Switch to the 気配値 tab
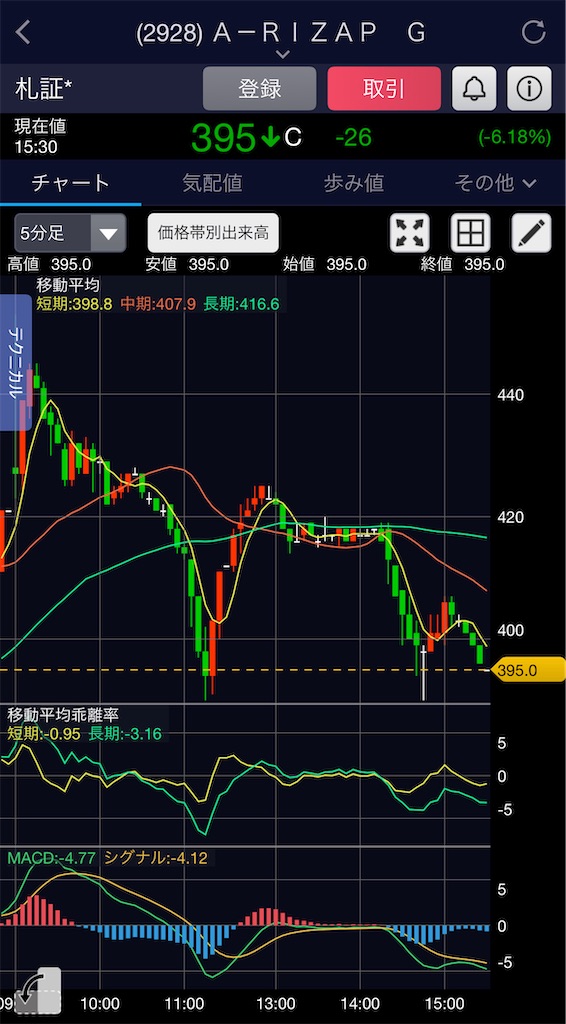Viewport: 566px width, 1024px height. 212,184
